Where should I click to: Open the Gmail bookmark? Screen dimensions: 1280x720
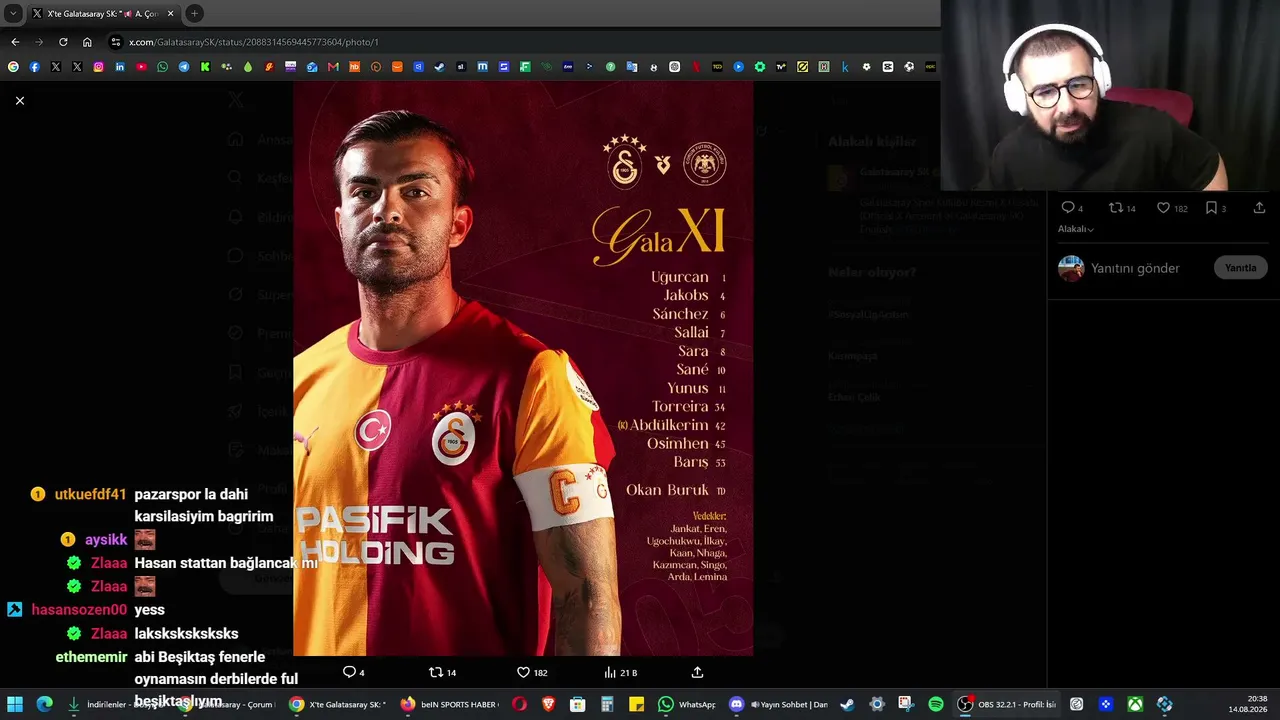(x=333, y=67)
